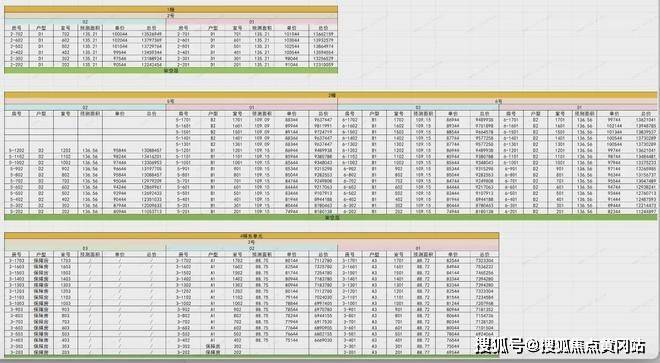Click room cell 5-1701 in 2幢 table
The width and height of the screenshot is (660, 363).
[183, 120]
